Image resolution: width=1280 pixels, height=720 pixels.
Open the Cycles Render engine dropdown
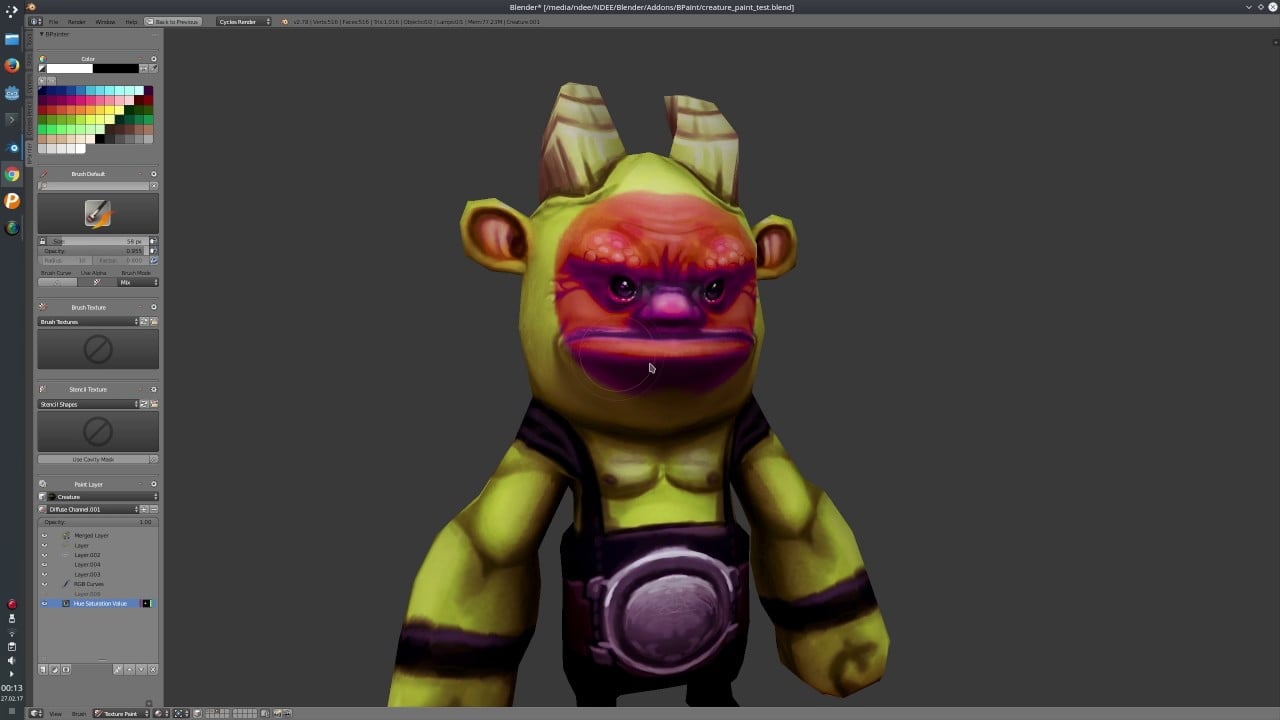click(244, 21)
